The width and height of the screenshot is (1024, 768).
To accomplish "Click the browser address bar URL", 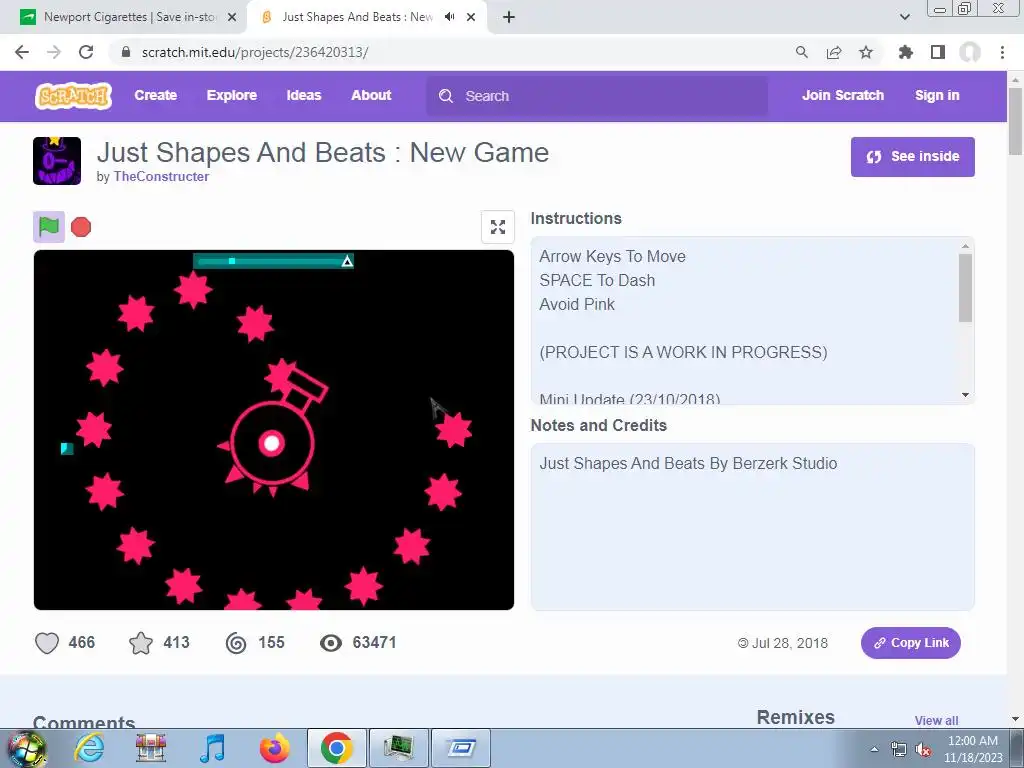I will [255, 52].
